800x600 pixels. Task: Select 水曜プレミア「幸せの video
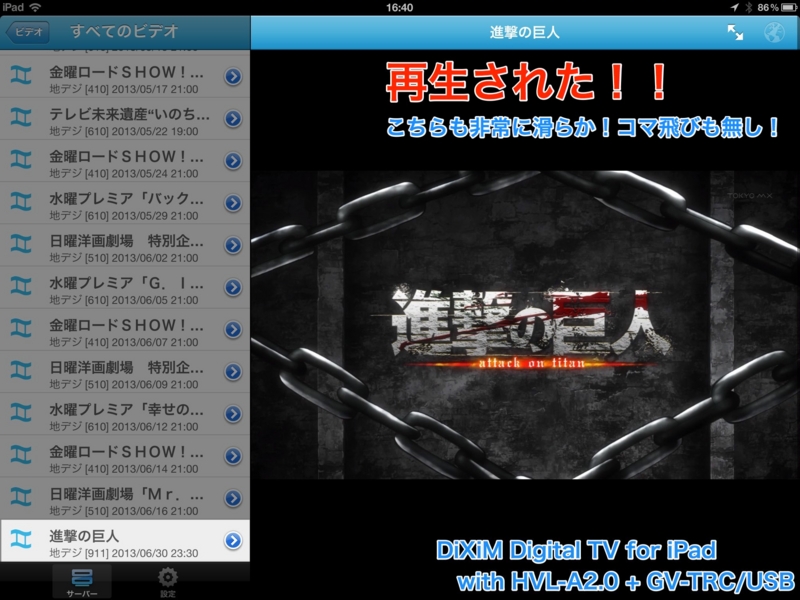[125, 414]
